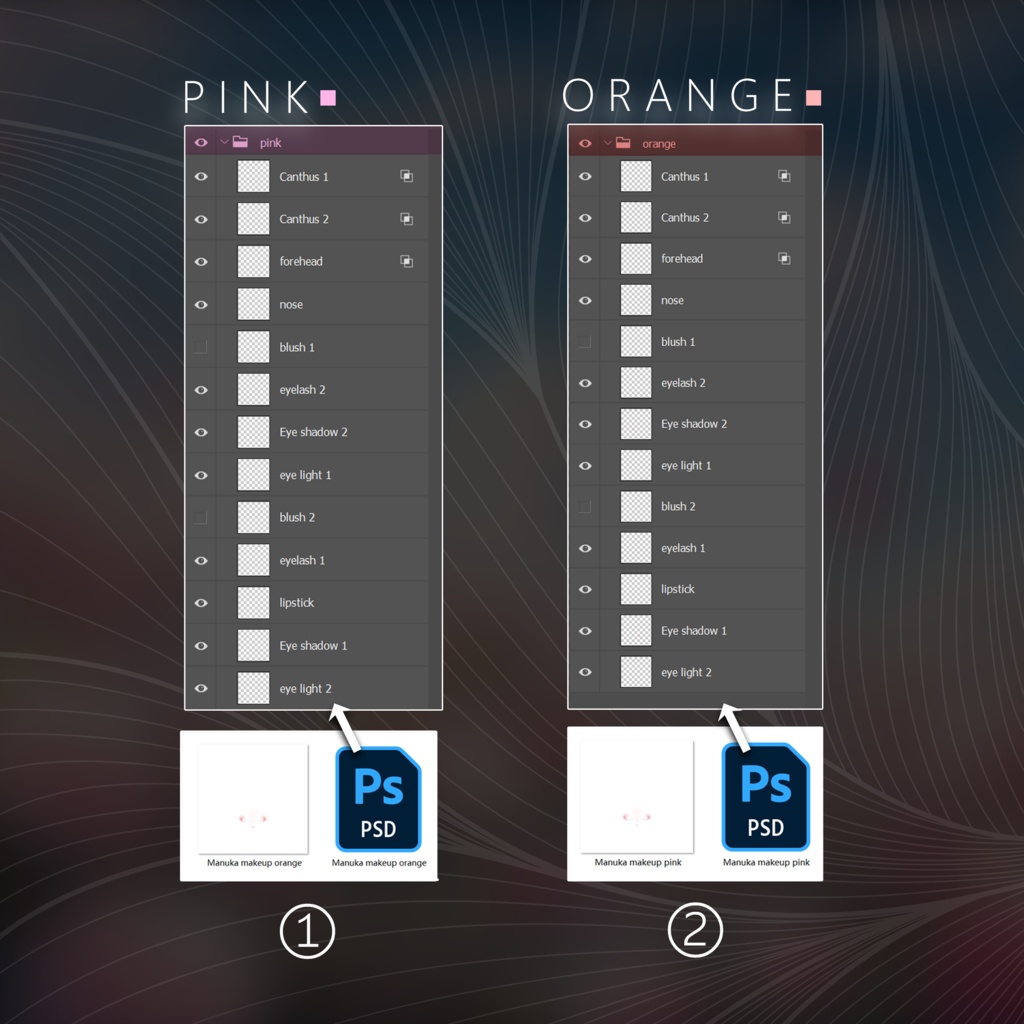Select 'Canthus 2' layer name in pink panel

[x=304, y=219]
